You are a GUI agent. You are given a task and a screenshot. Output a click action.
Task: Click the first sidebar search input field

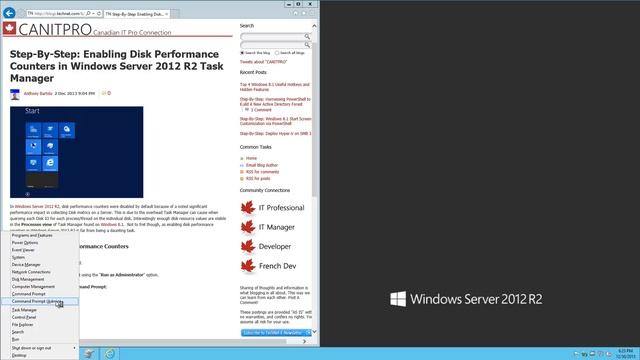point(272,37)
